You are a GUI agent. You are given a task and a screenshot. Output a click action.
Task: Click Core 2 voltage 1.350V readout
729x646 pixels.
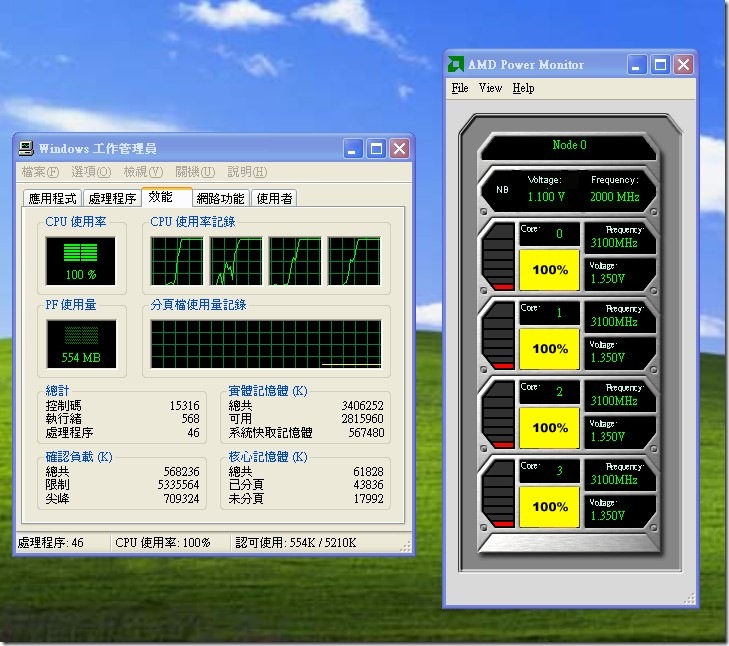[607, 437]
